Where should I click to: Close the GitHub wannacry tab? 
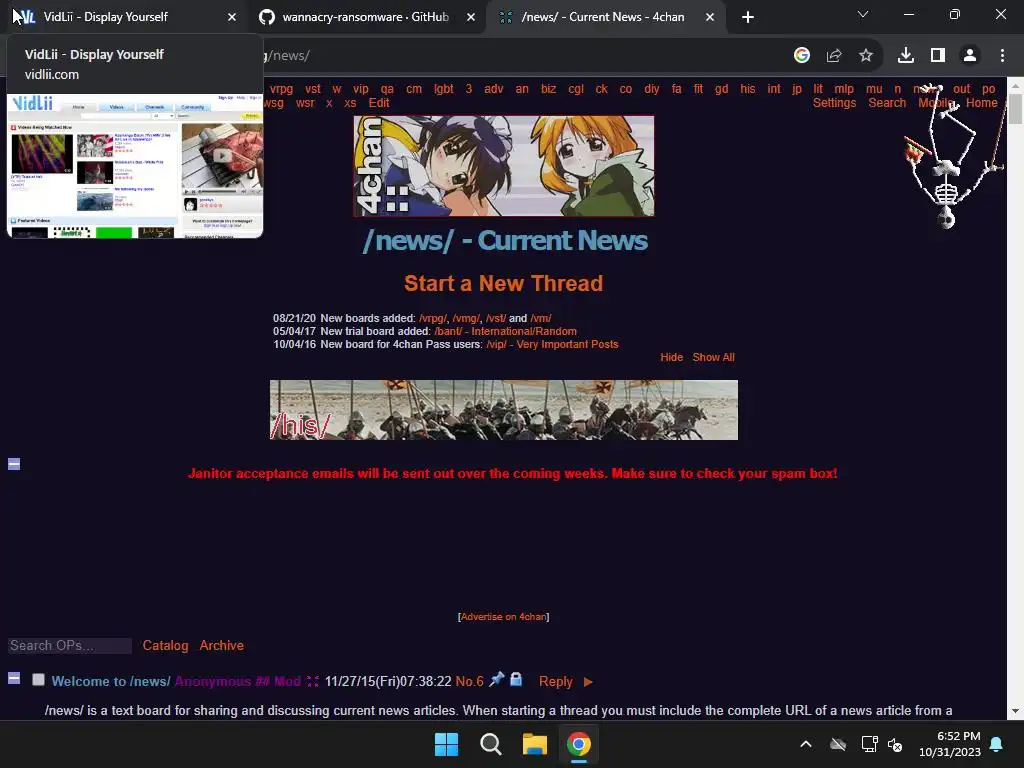pyautogui.click(x=470, y=17)
